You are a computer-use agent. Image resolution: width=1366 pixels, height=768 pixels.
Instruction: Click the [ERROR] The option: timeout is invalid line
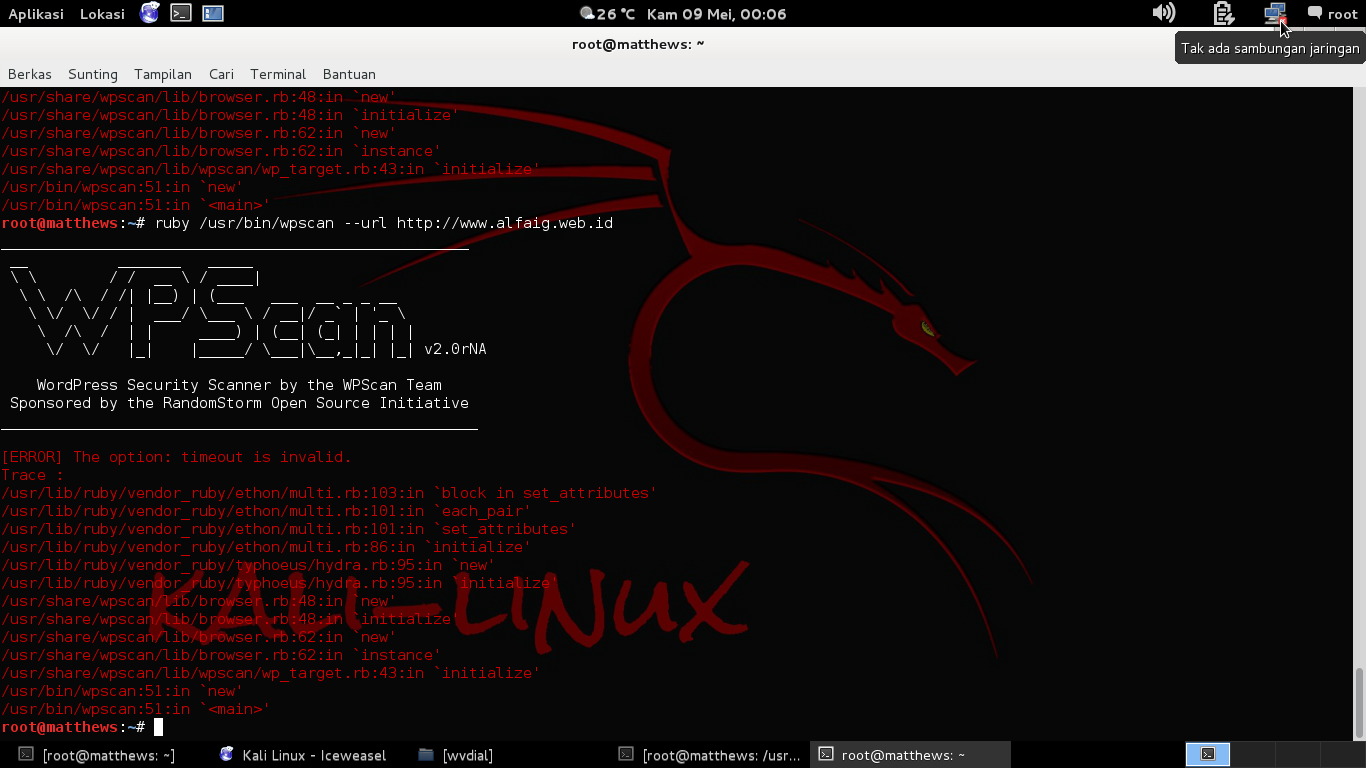pos(177,457)
